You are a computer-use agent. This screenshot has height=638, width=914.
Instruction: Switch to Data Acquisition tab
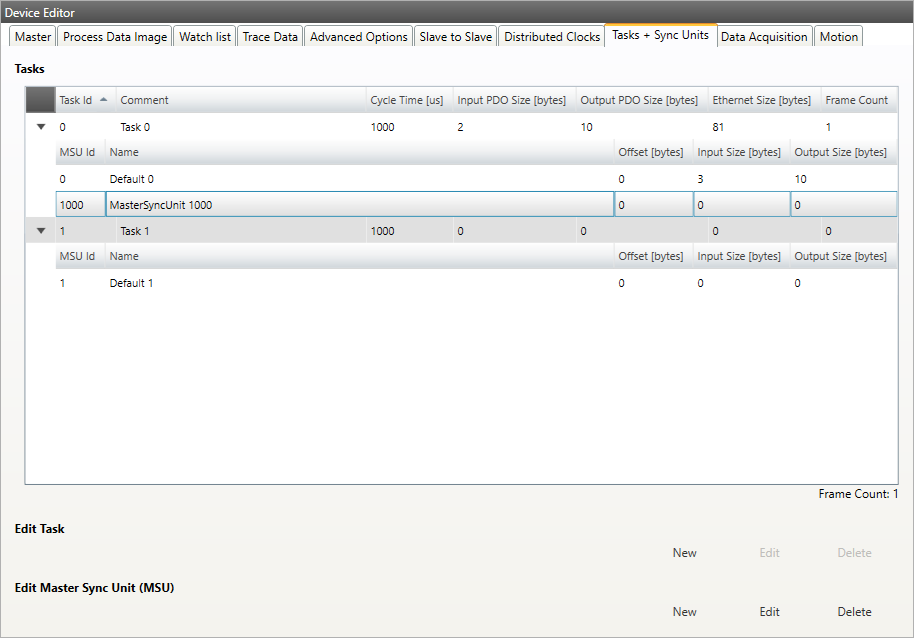pos(764,37)
